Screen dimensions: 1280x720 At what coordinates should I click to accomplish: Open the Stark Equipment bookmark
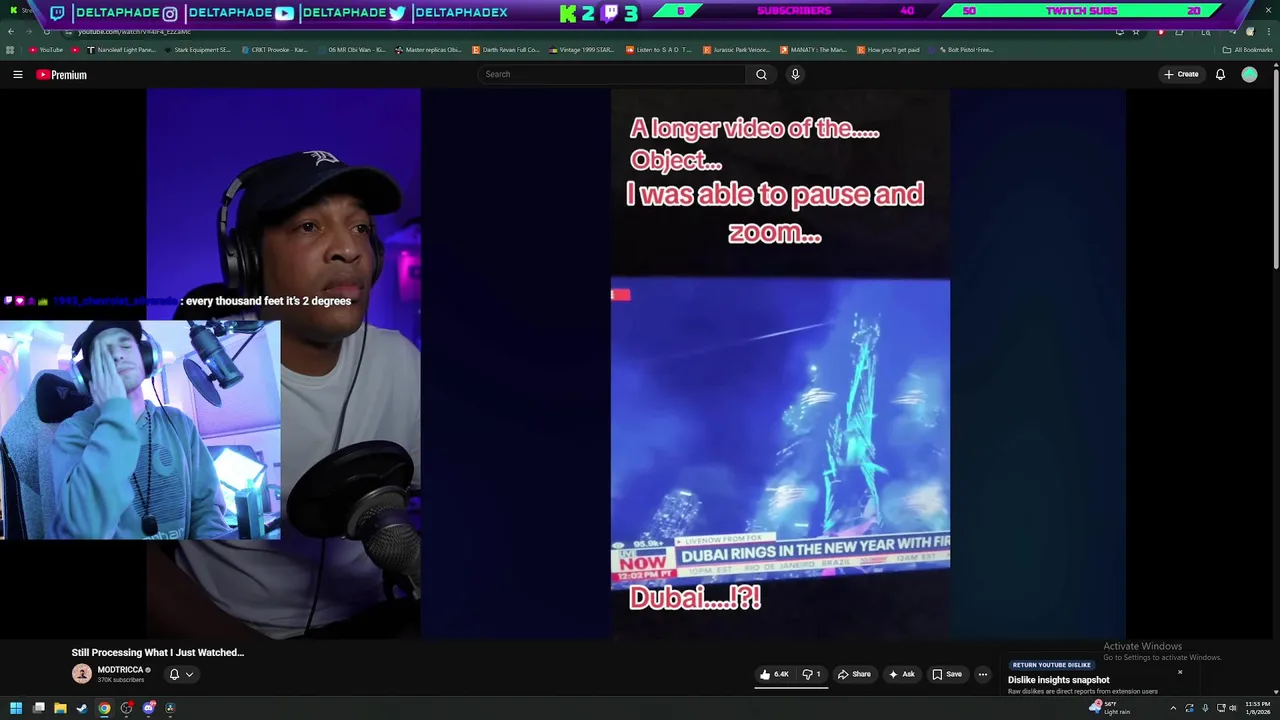197,50
